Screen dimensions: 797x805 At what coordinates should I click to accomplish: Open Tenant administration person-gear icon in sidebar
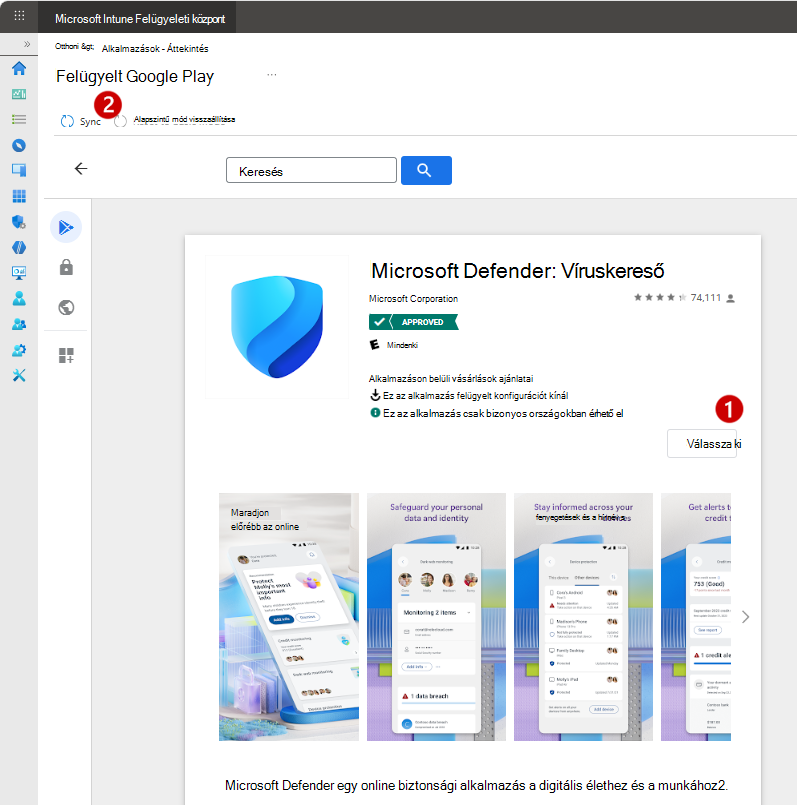(x=19, y=350)
